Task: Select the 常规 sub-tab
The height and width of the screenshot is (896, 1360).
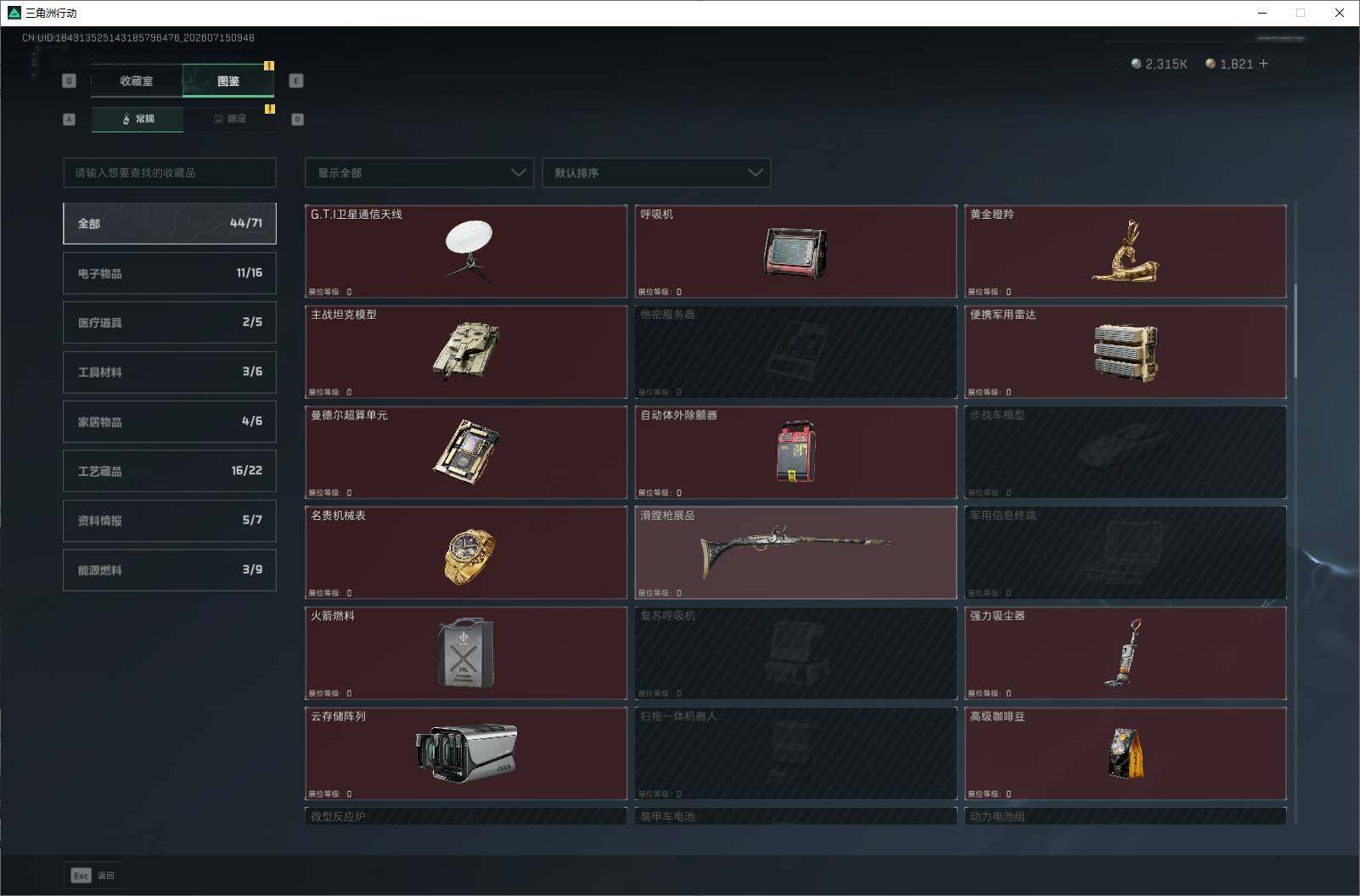Action: tap(138, 119)
